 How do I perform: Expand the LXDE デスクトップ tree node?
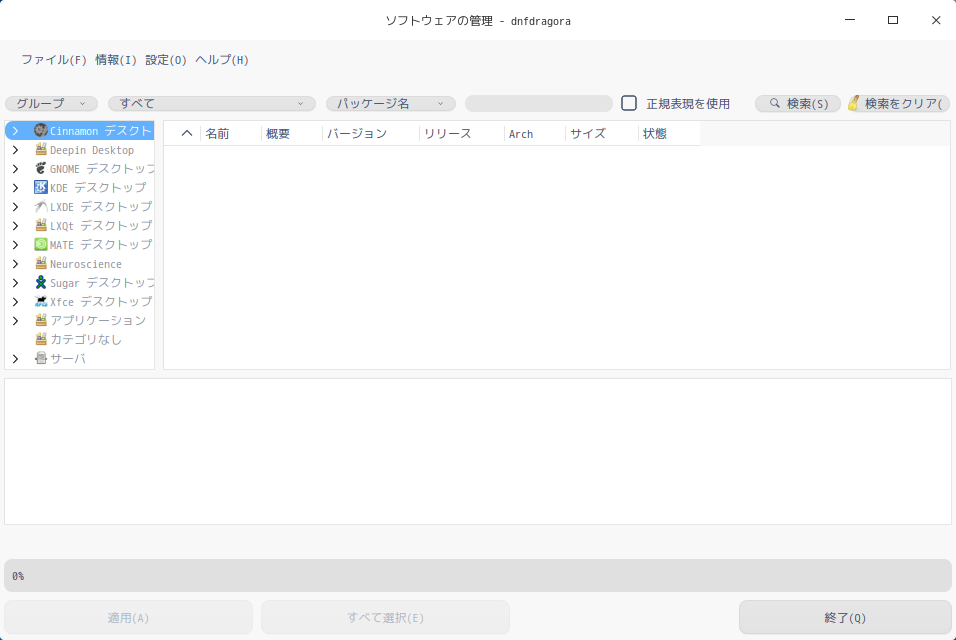[16, 207]
